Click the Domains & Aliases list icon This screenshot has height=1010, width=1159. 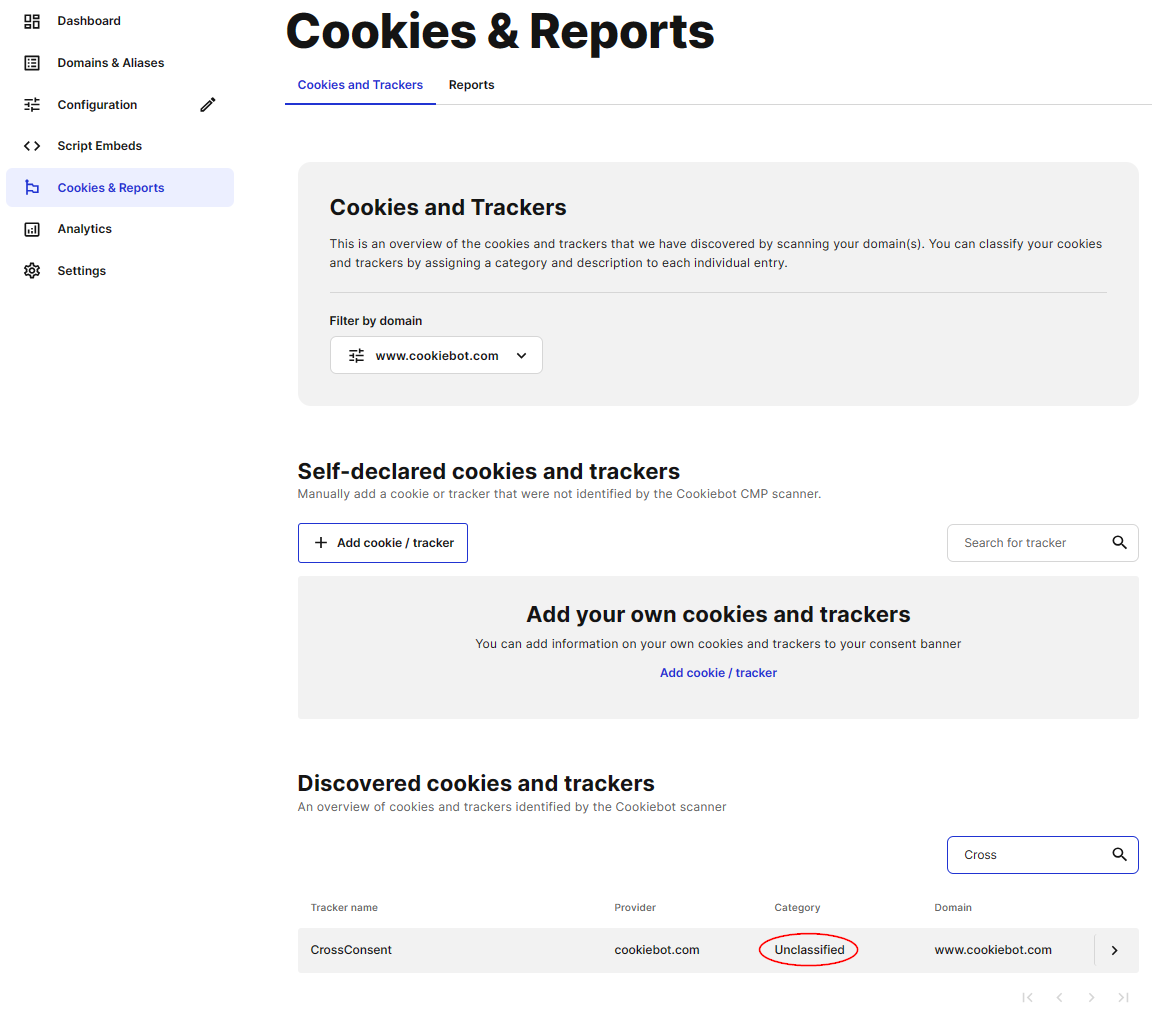tap(32, 63)
